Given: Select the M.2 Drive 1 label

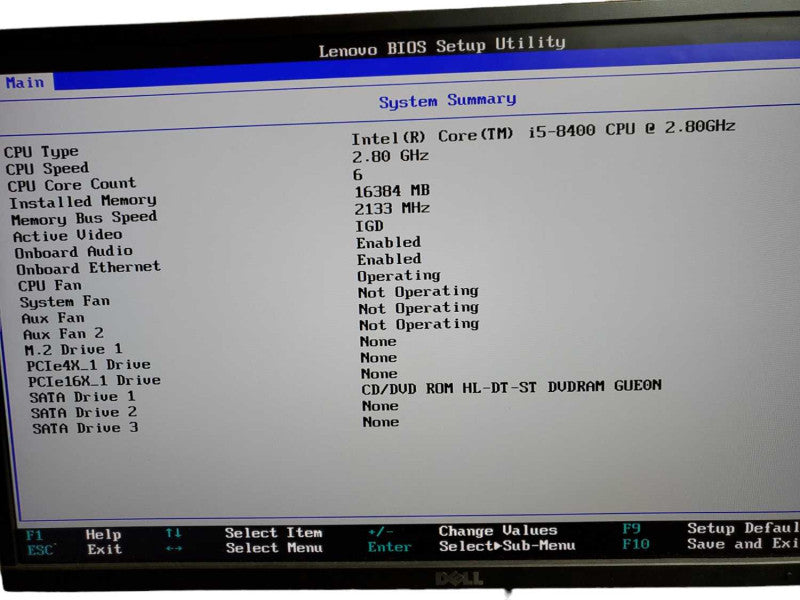Looking at the screenshot, I should pos(73,349).
